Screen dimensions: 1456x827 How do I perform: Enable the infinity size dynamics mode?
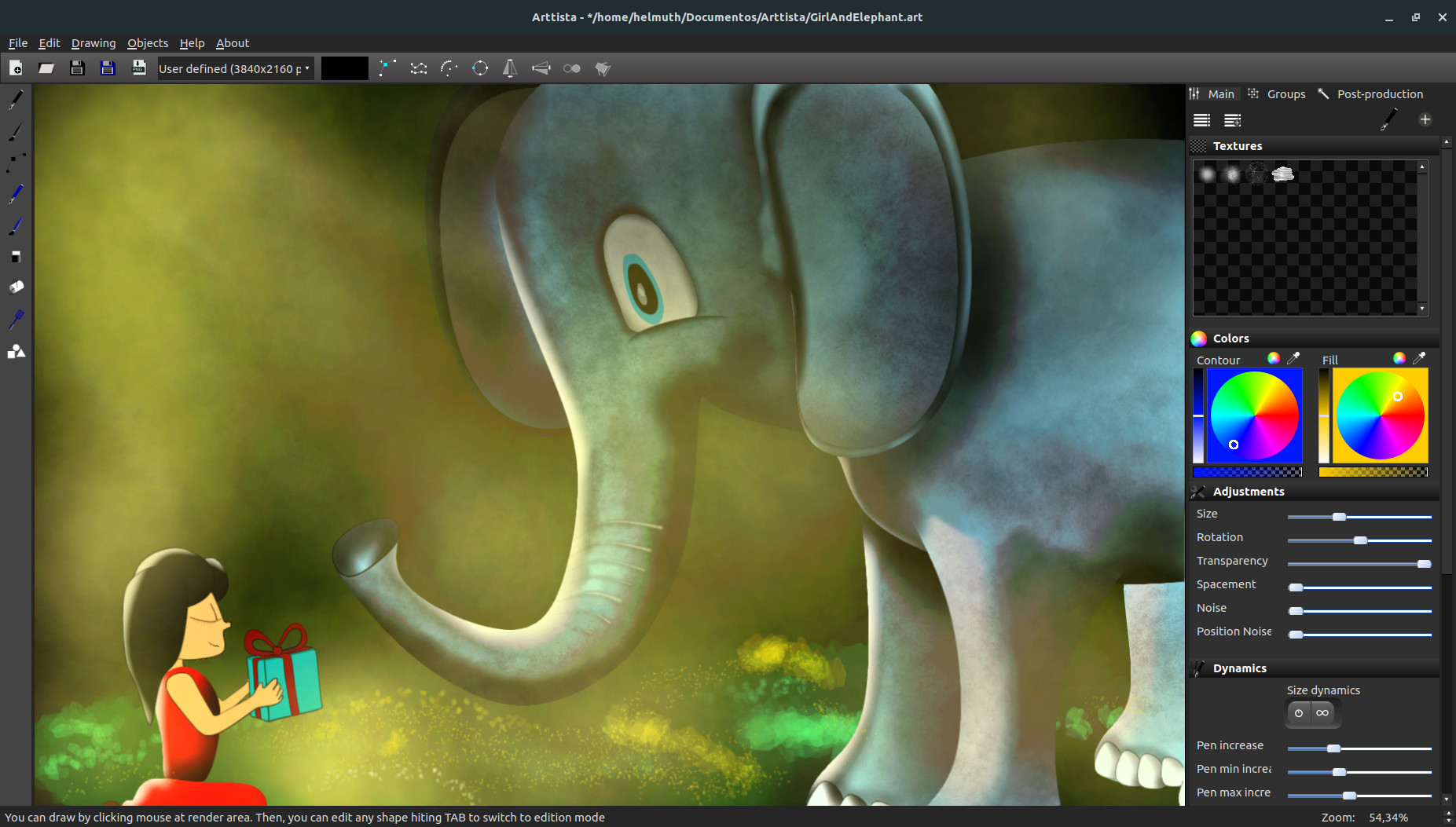pos(1324,713)
